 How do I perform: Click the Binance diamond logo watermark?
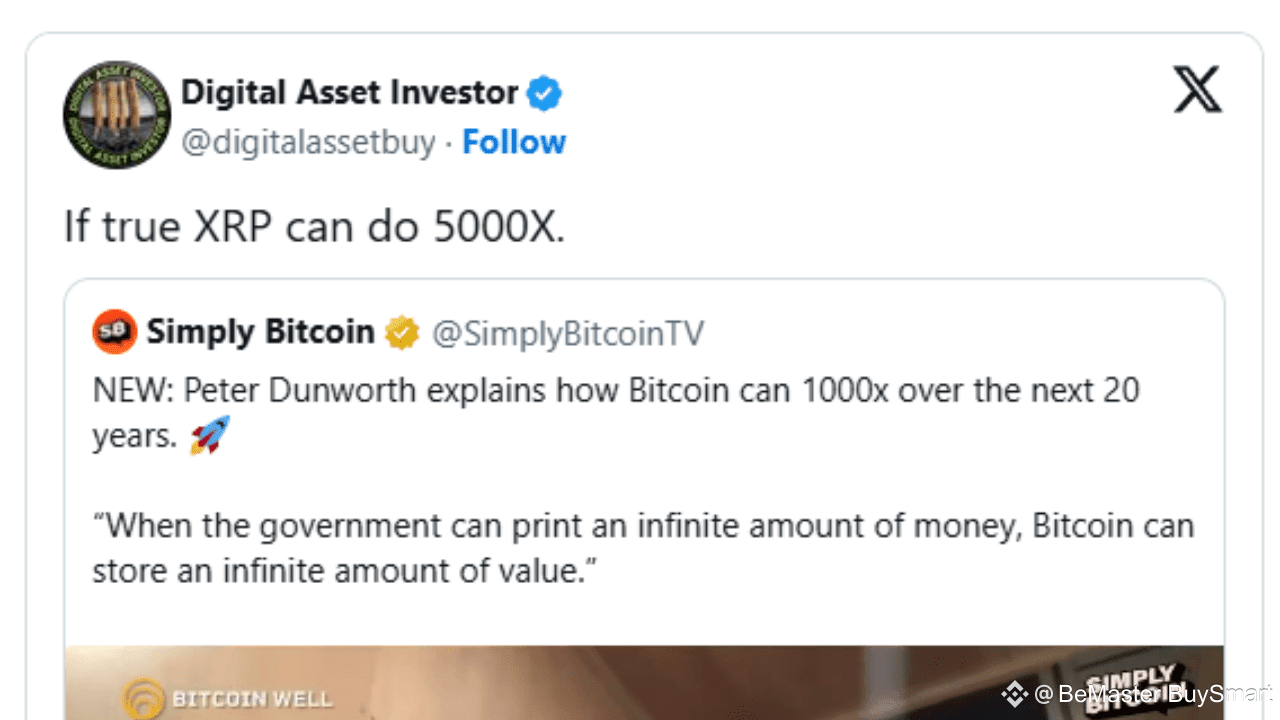(x=1014, y=693)
